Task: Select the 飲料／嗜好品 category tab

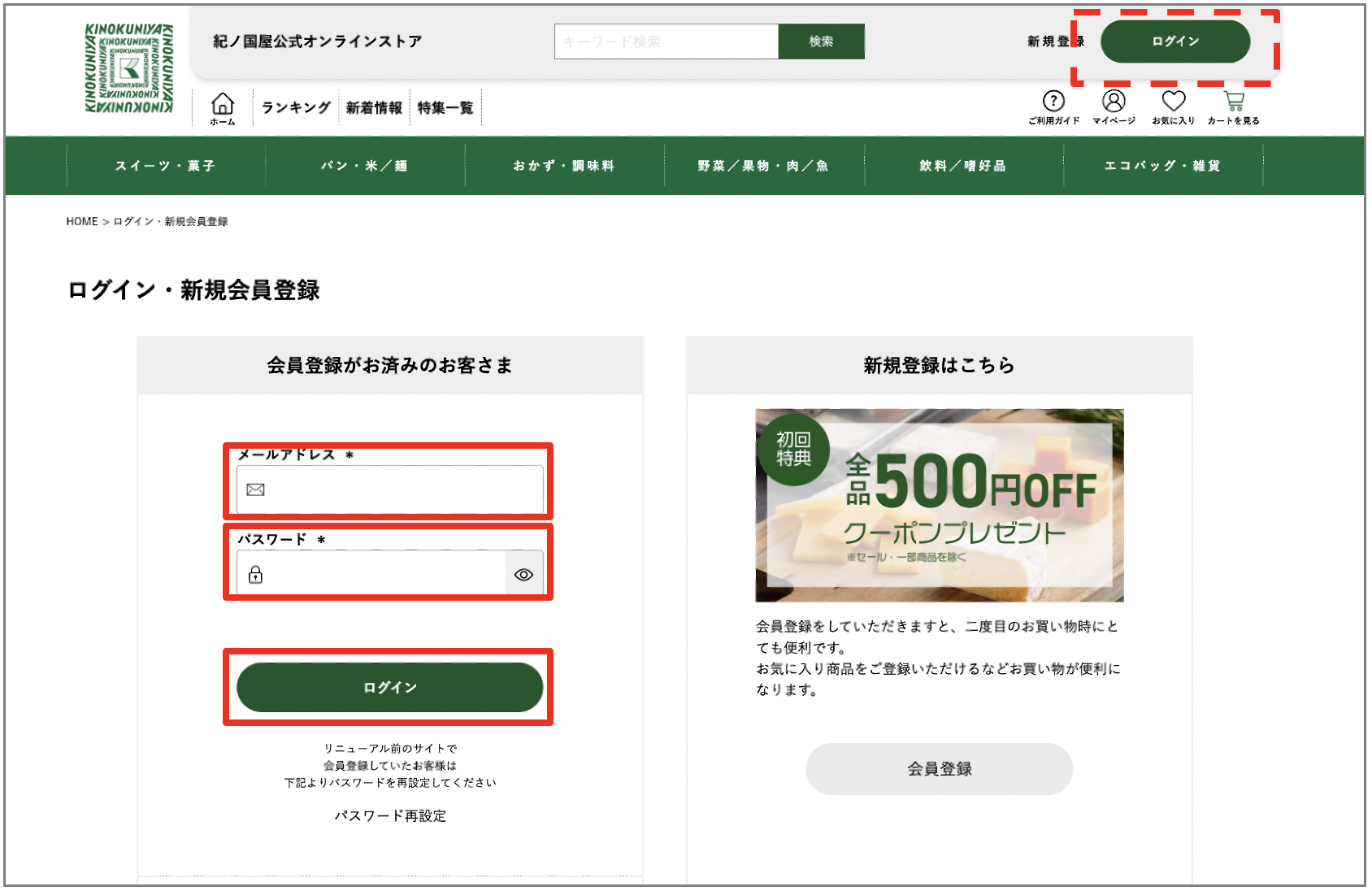Action: pos(963,165)
